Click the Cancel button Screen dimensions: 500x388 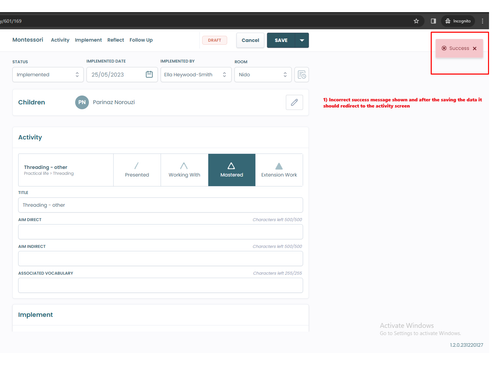[x=250, y=40]
